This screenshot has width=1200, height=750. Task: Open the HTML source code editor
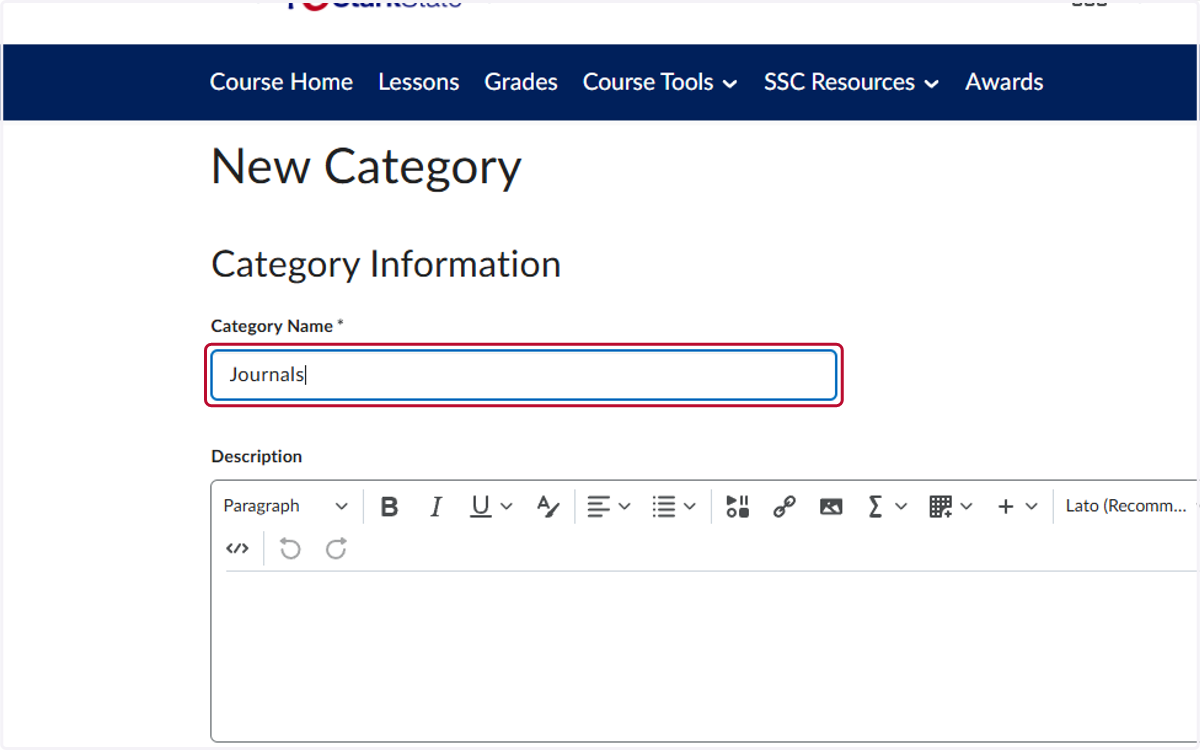click(237, 548)
